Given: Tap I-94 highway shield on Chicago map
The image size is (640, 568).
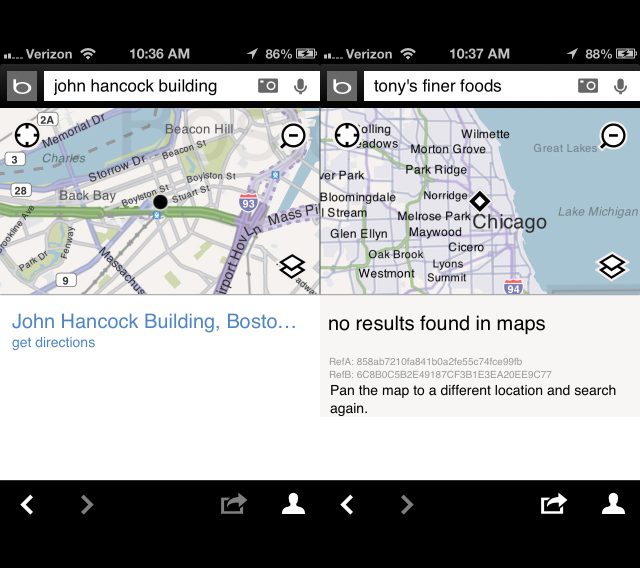Looking at the screenshot, I should (x=513, y=287).
